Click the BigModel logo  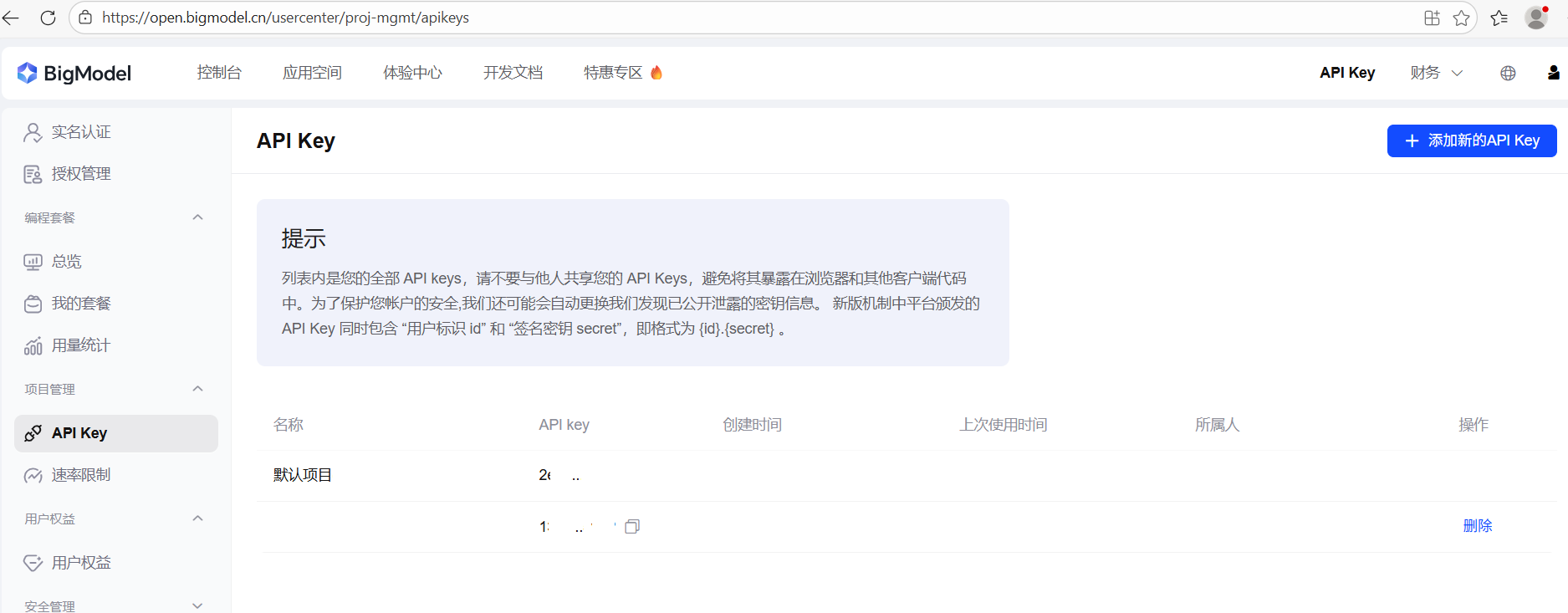pyautogui.click(x=74, y=74)
